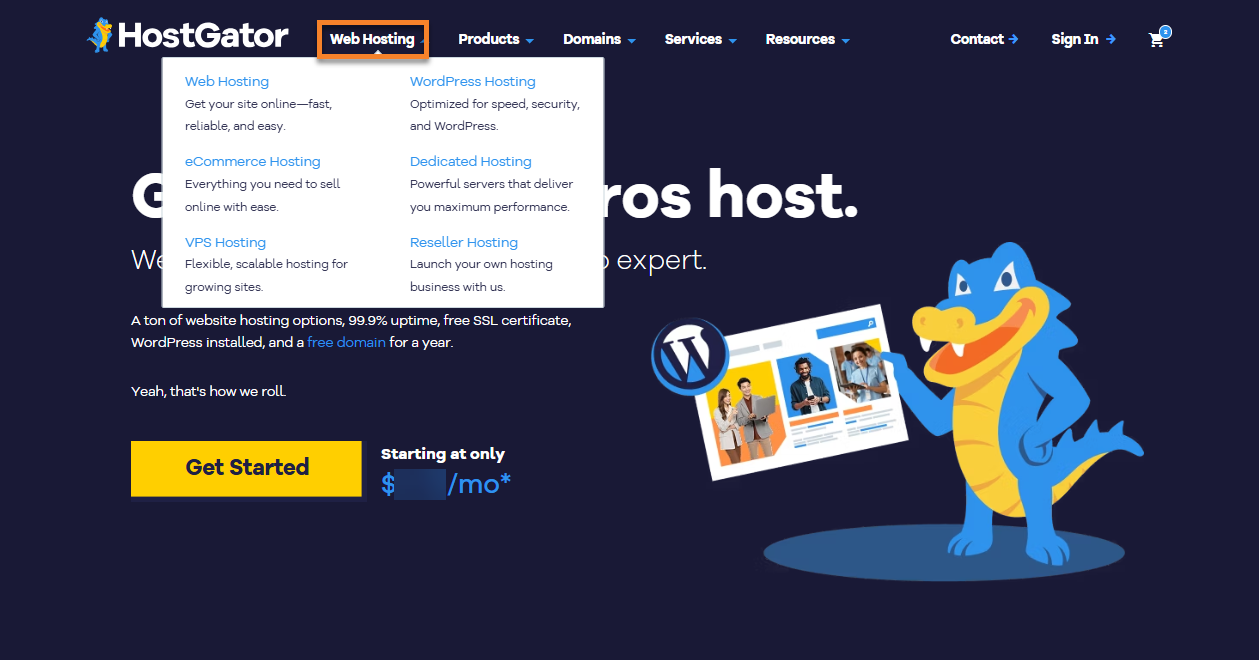Select Reseller Hosting from the menu

[463, 243]
